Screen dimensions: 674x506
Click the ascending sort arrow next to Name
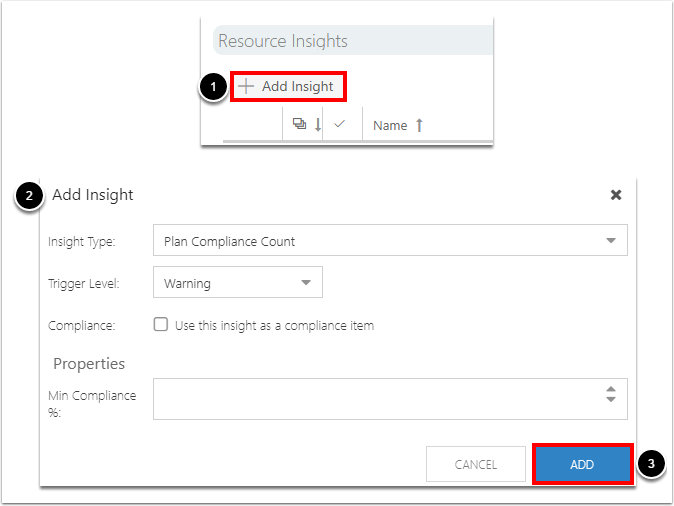tap(420, 125)
